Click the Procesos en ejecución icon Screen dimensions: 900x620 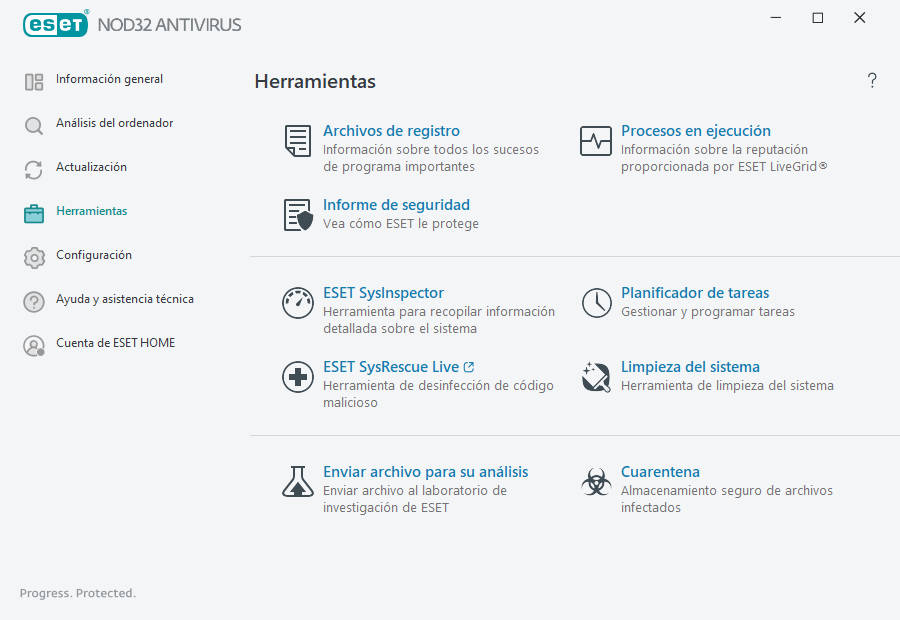[596, 141]
